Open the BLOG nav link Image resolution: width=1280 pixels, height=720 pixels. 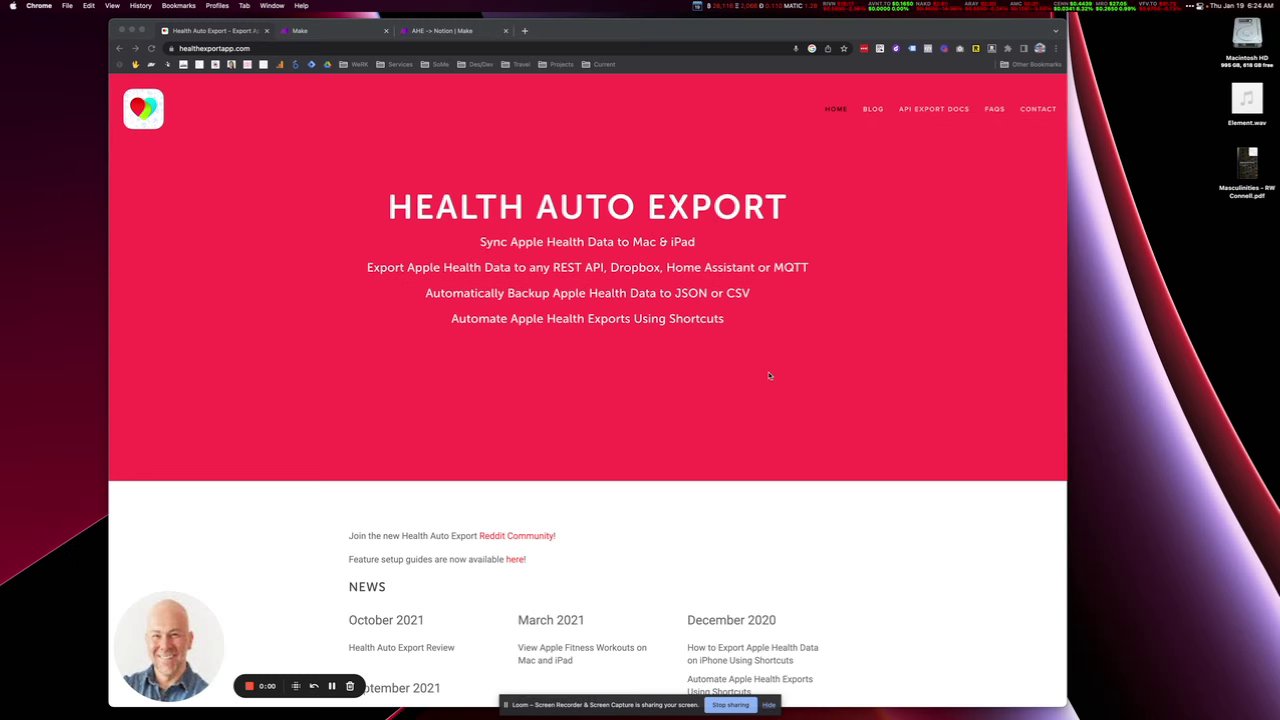pyautogui.click(x=873, y=109)
